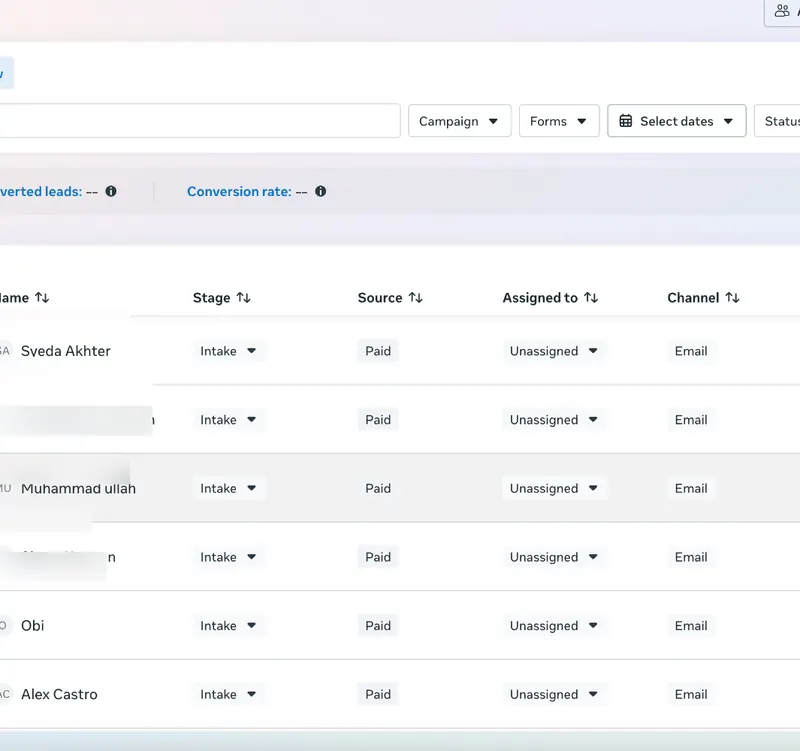Open lead Obi
This screenshot has width=800, height=751.
coord(33,625)
